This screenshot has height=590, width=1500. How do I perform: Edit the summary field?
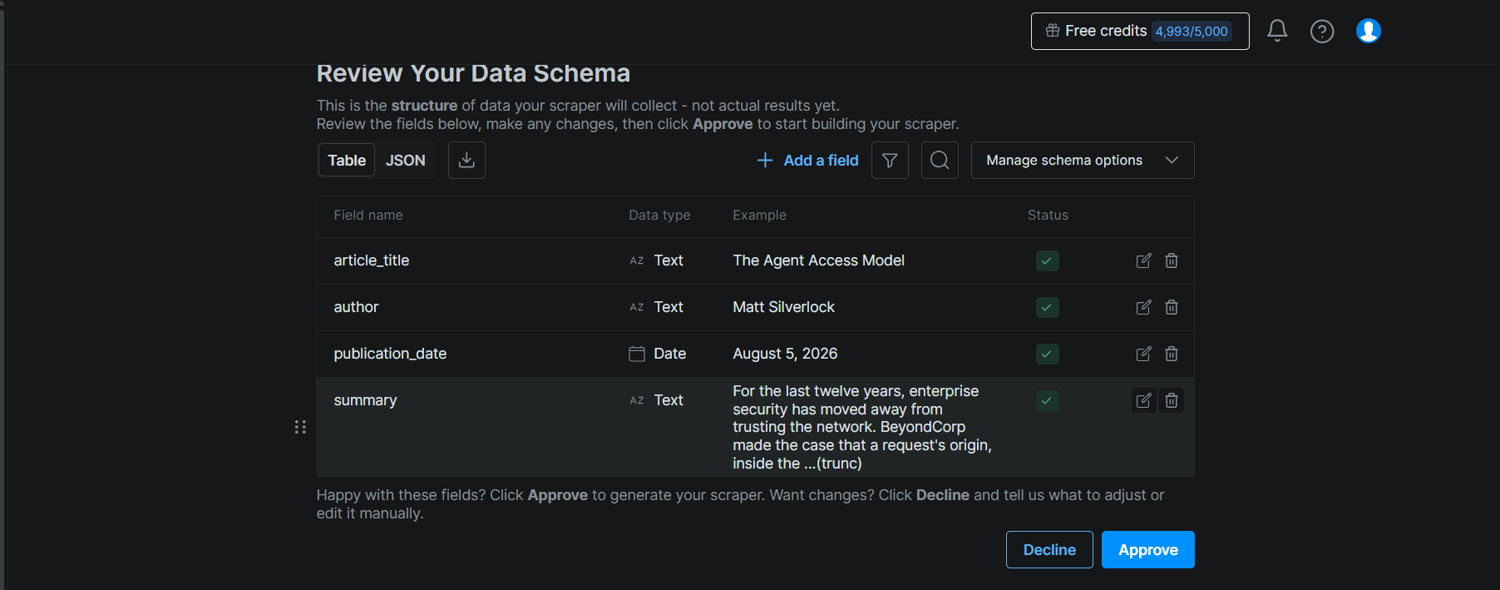click(x=1144, y=400)
